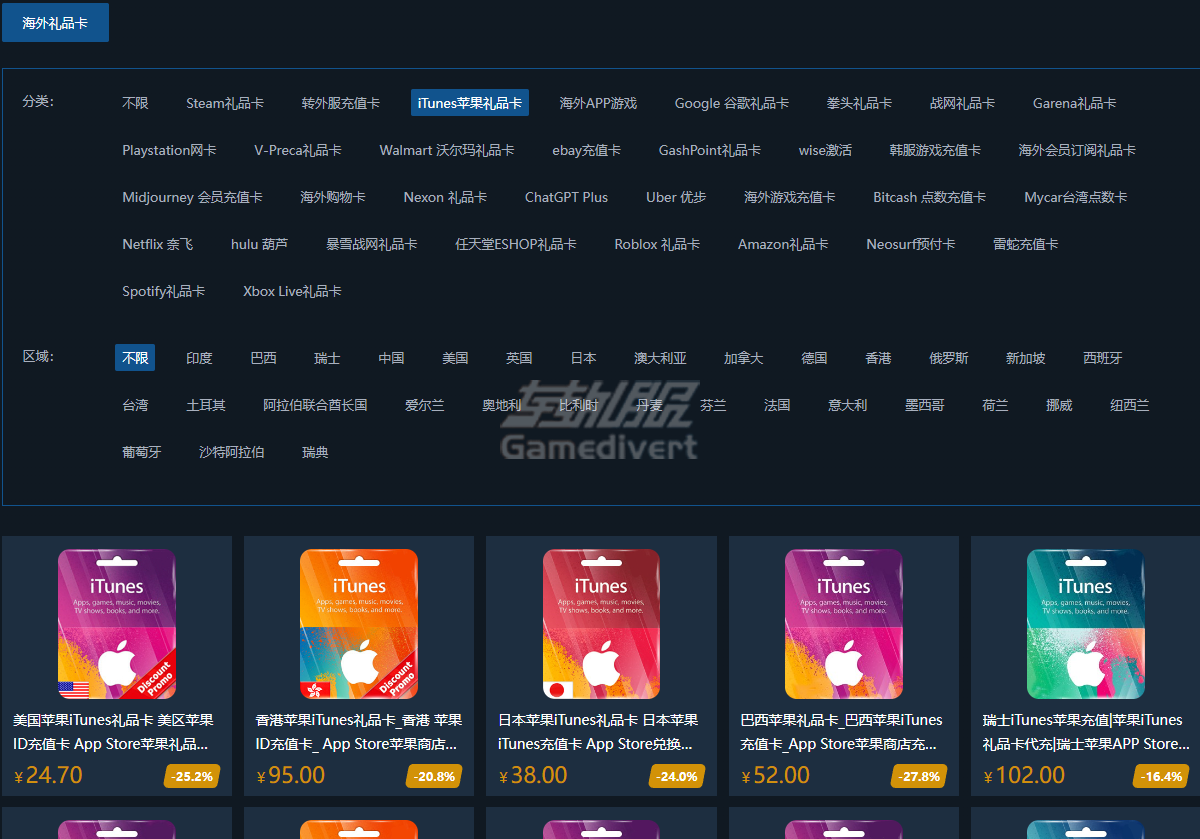Filter by Steam礼品卡 category
Screen dimensions: 1200x839
(225, 103)
